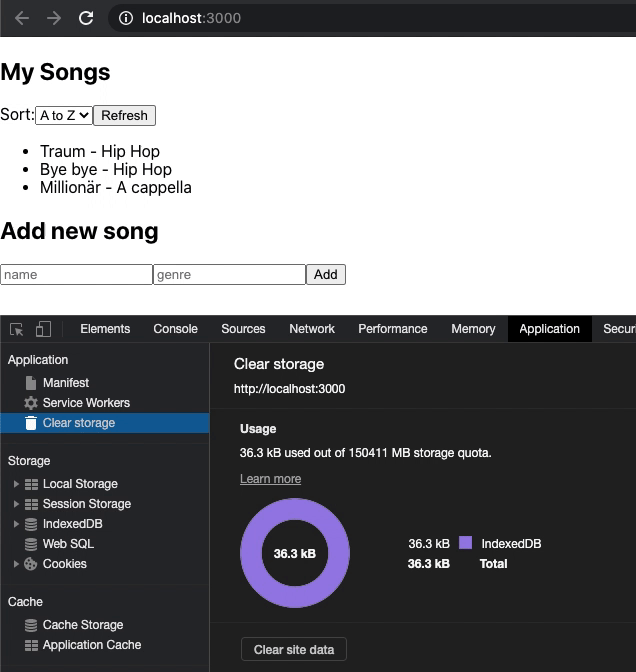The width and height of the screenshot is (636, 672).
Task: Switch to the Console tab
Action: [x=175, y=329]
